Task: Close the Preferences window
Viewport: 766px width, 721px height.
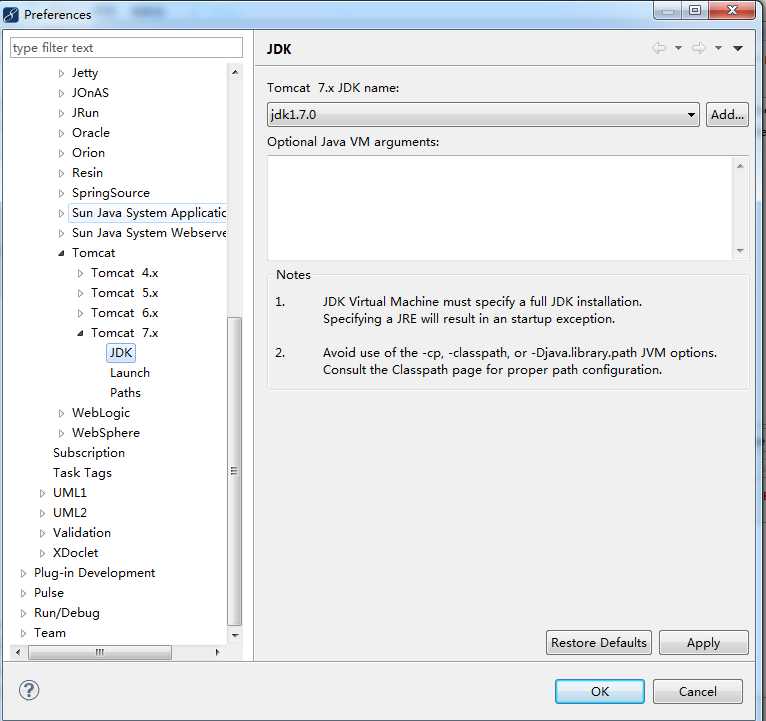Action: [732, 10]
